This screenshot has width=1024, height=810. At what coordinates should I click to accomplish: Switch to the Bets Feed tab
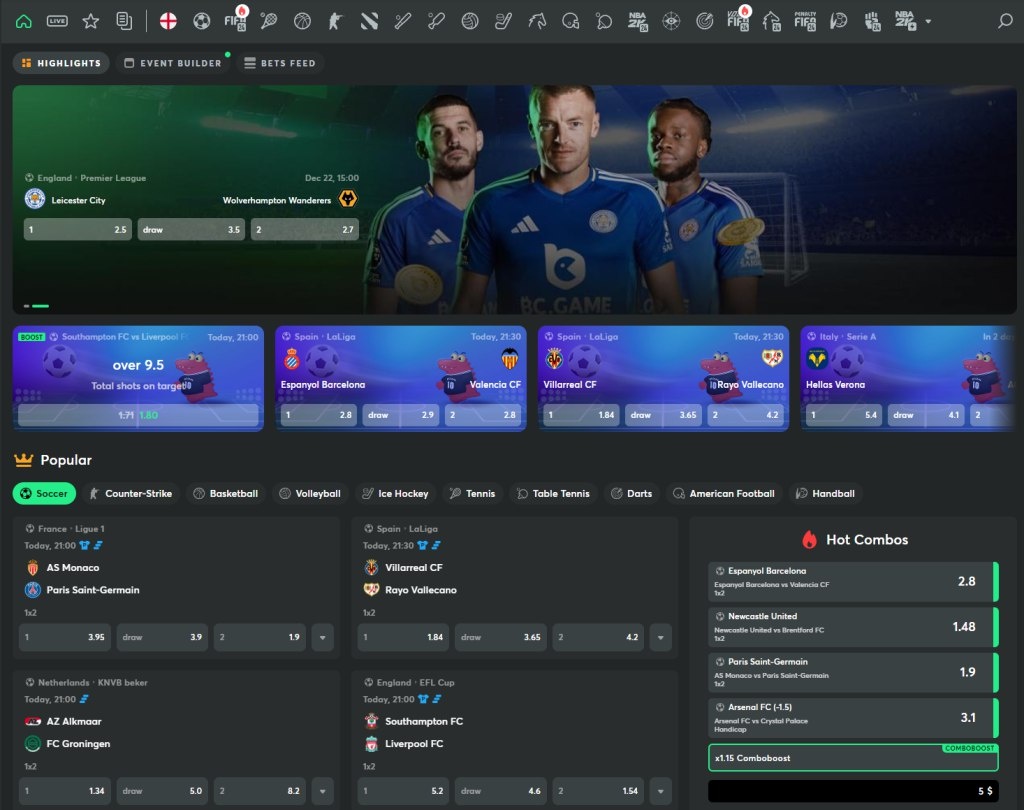tap(280, 63)
